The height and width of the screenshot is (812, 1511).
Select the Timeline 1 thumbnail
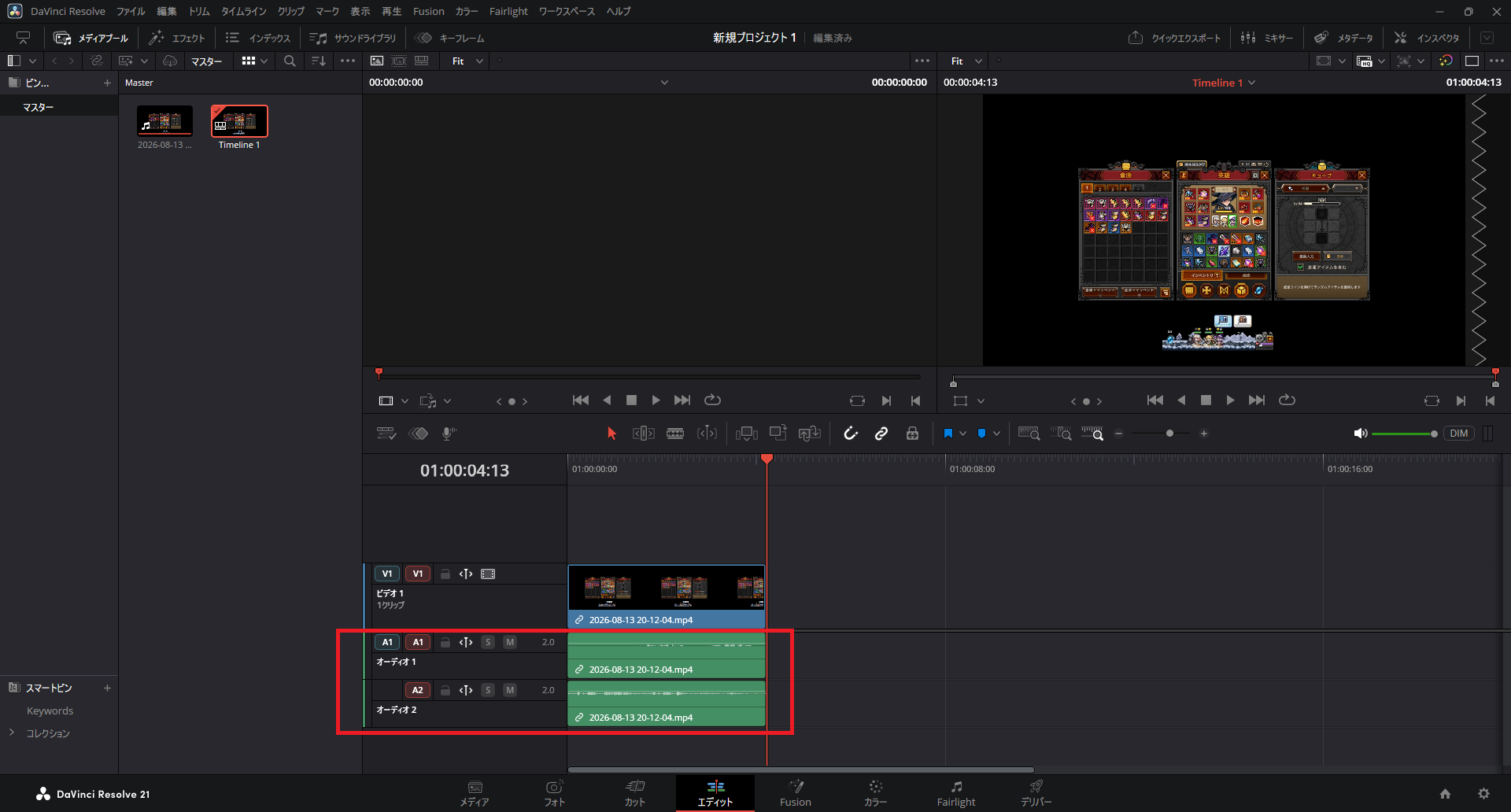[x=239, y=121]
